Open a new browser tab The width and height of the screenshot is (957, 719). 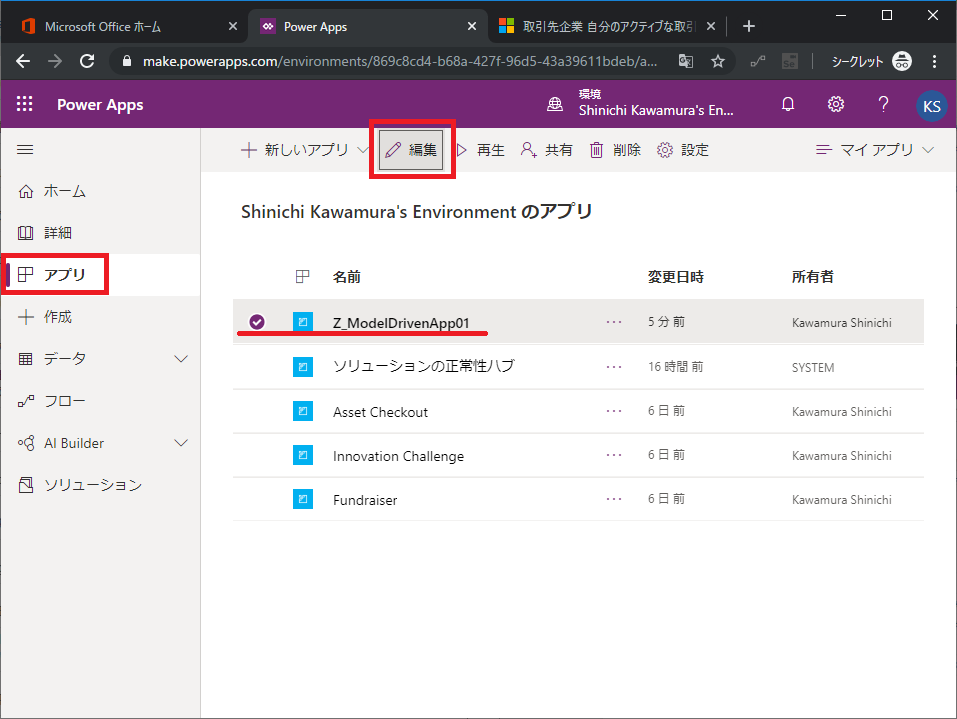click(x=749, y=26)
